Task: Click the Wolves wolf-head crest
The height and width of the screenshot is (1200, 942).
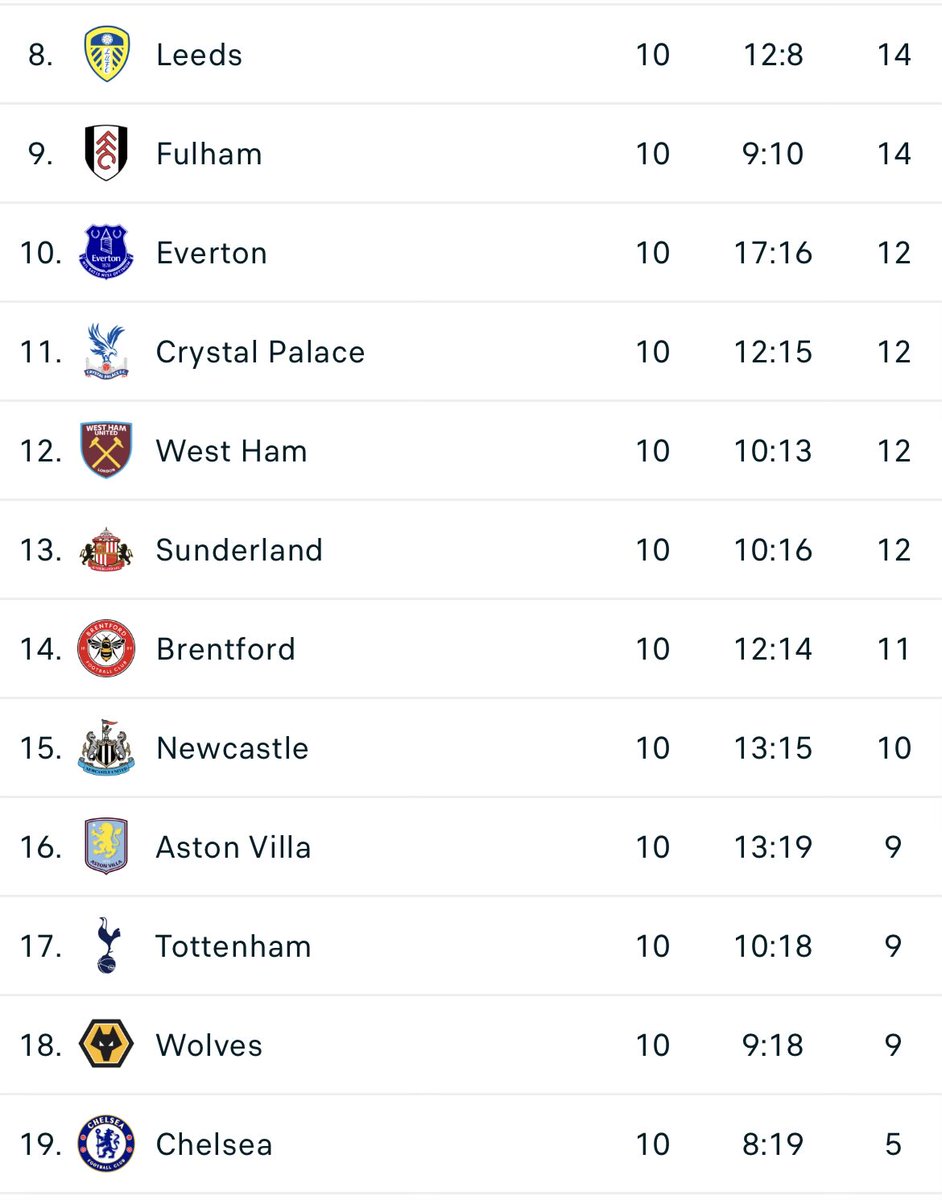Action: coord(106,1044)
